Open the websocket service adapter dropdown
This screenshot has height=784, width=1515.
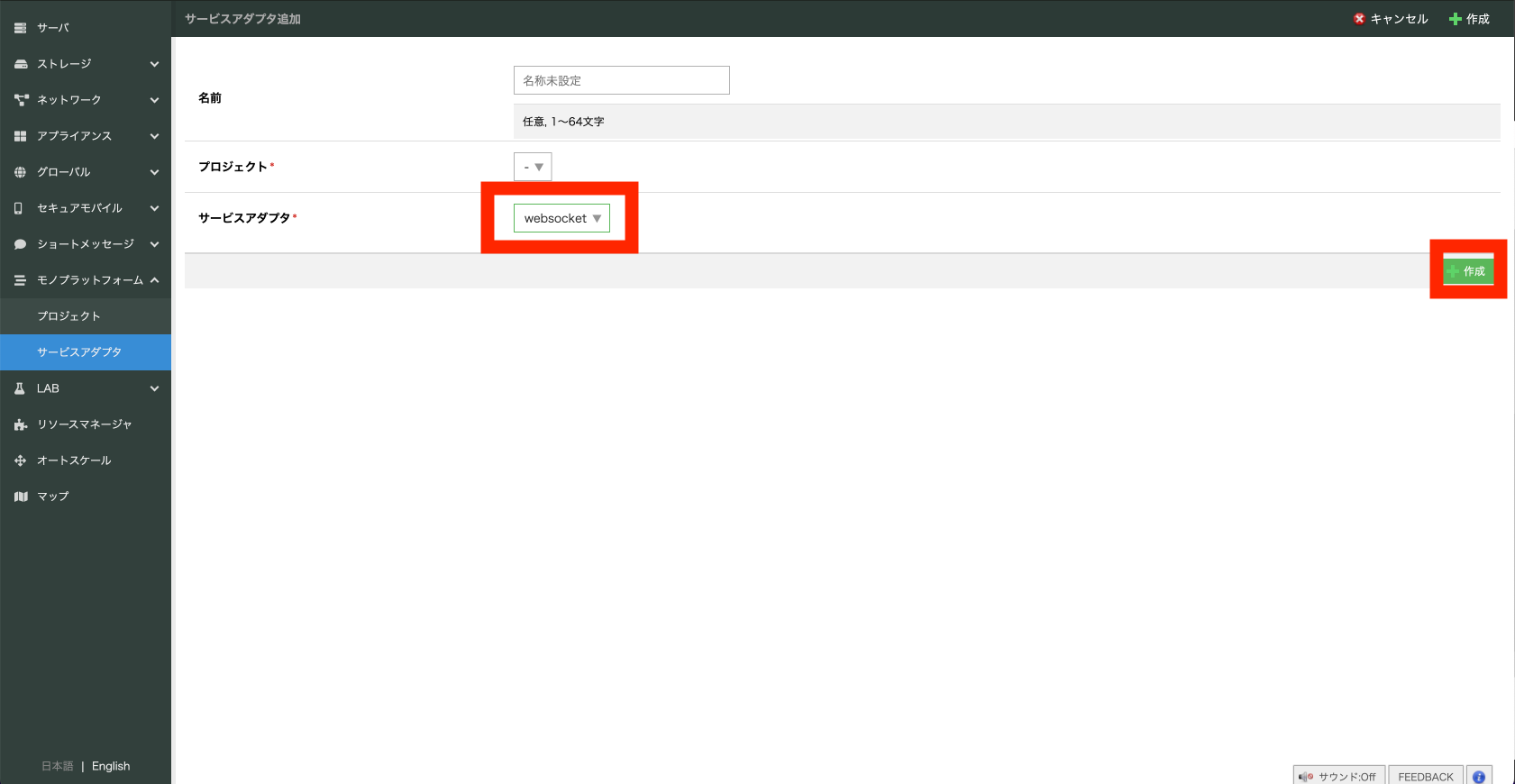(x=561, y=218)
